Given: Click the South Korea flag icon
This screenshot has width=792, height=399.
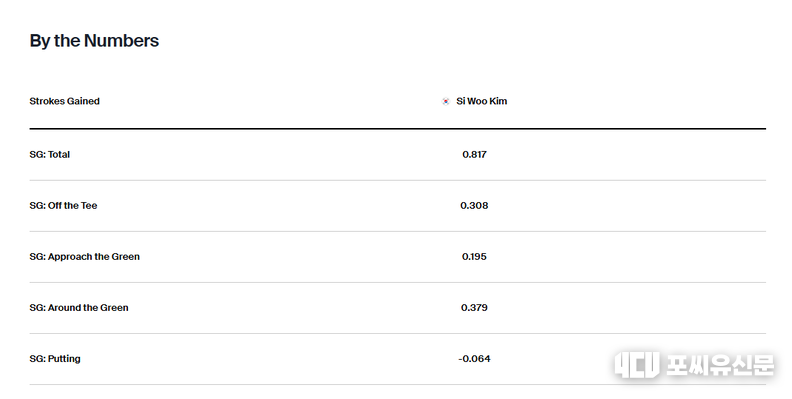Looking at the screenshot, I should [x=446, y=102].
